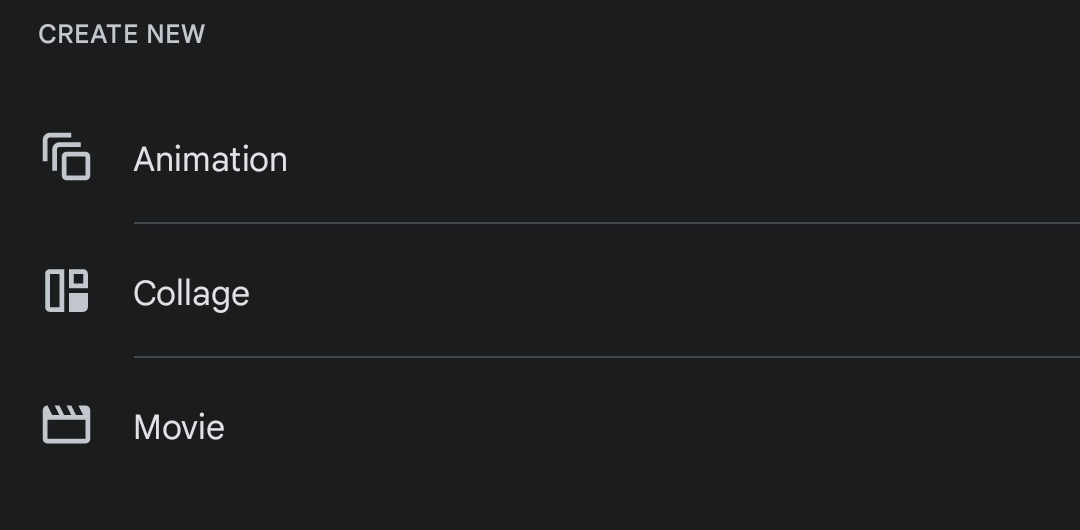The width and height of the screenshot is (1080, 530).
Task: Hit the film clapper icon beside Movie
Action: point(67,425)
